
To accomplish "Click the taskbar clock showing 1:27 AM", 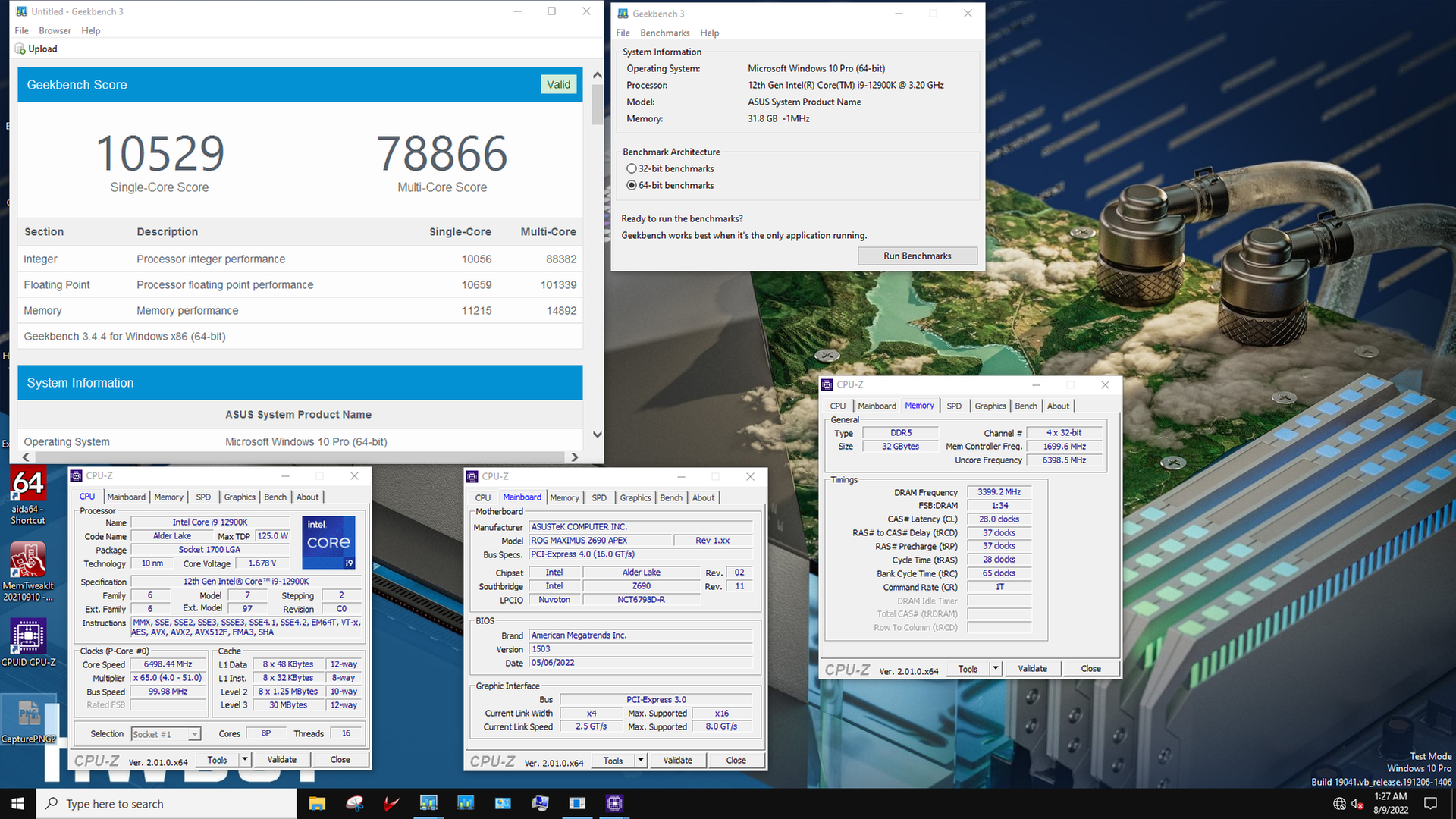I will click(1390, 803).
